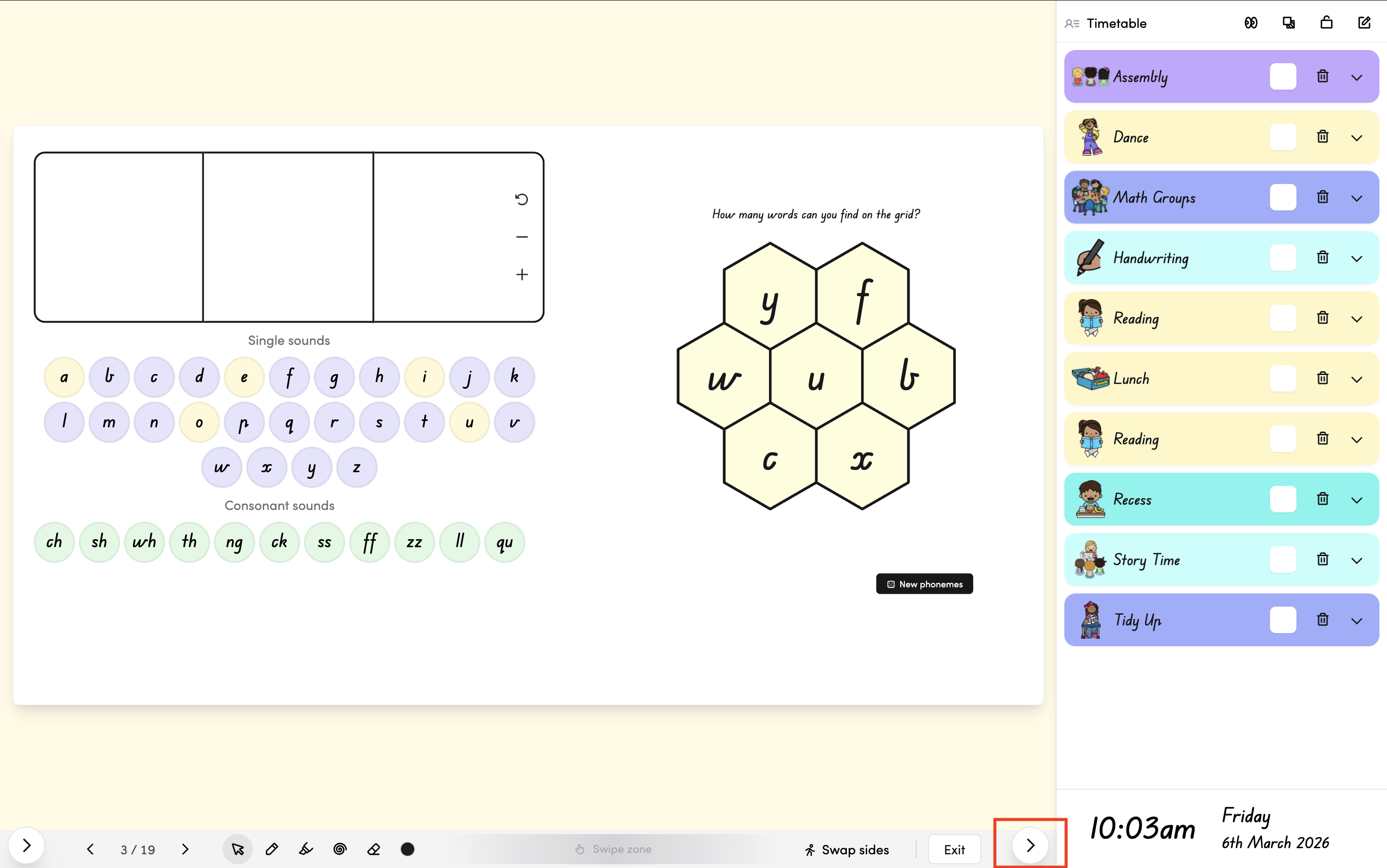Check off the Lunch activity

[x=1283, y=378]
